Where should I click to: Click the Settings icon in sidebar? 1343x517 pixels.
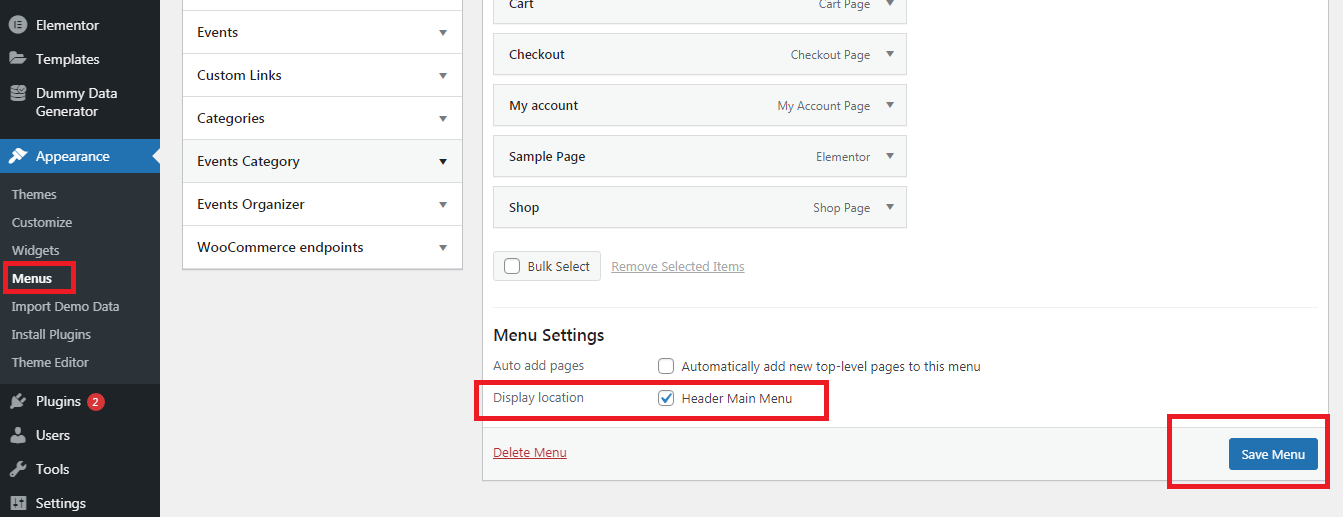[18, 503]
